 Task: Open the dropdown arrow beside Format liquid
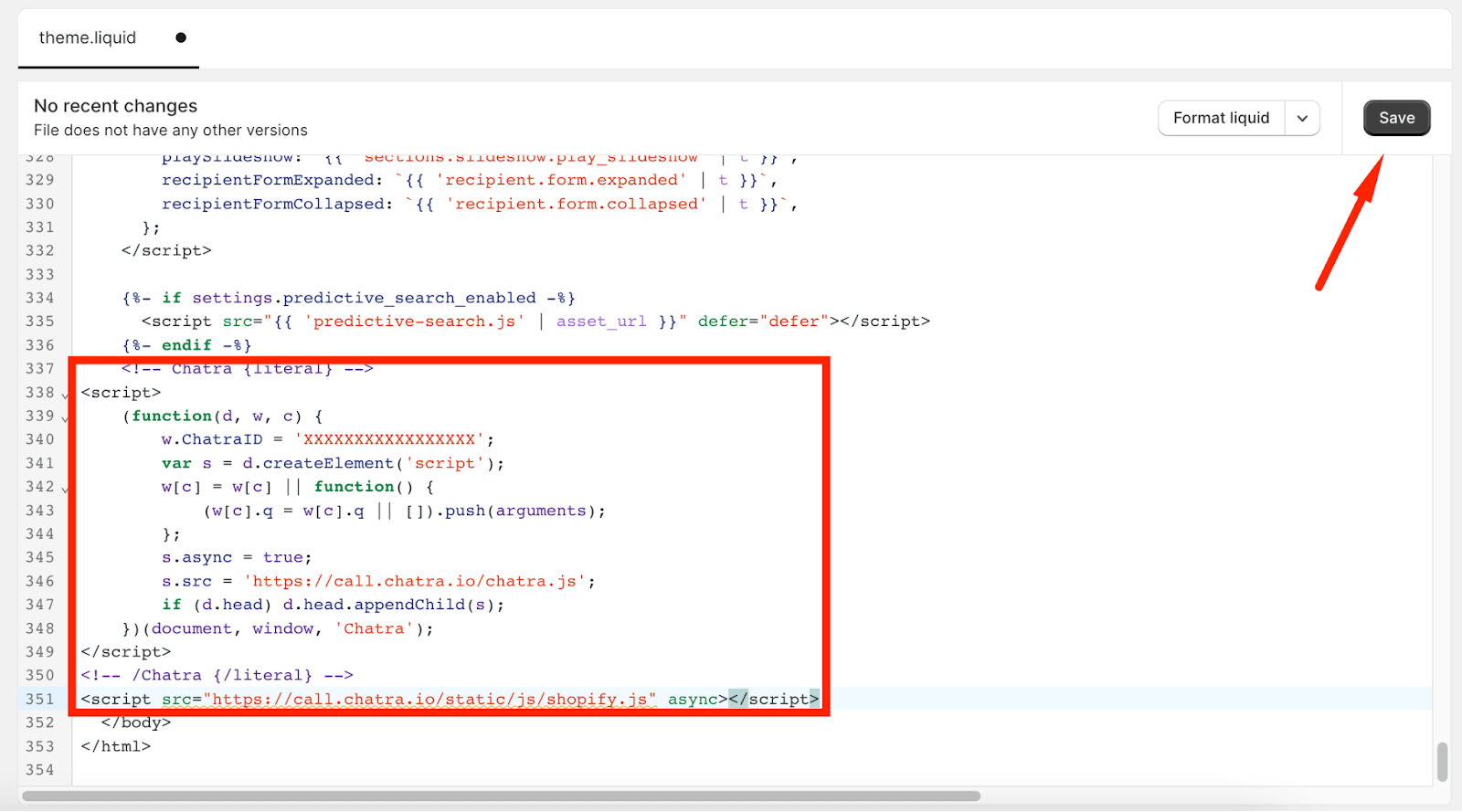point(1302,118)
